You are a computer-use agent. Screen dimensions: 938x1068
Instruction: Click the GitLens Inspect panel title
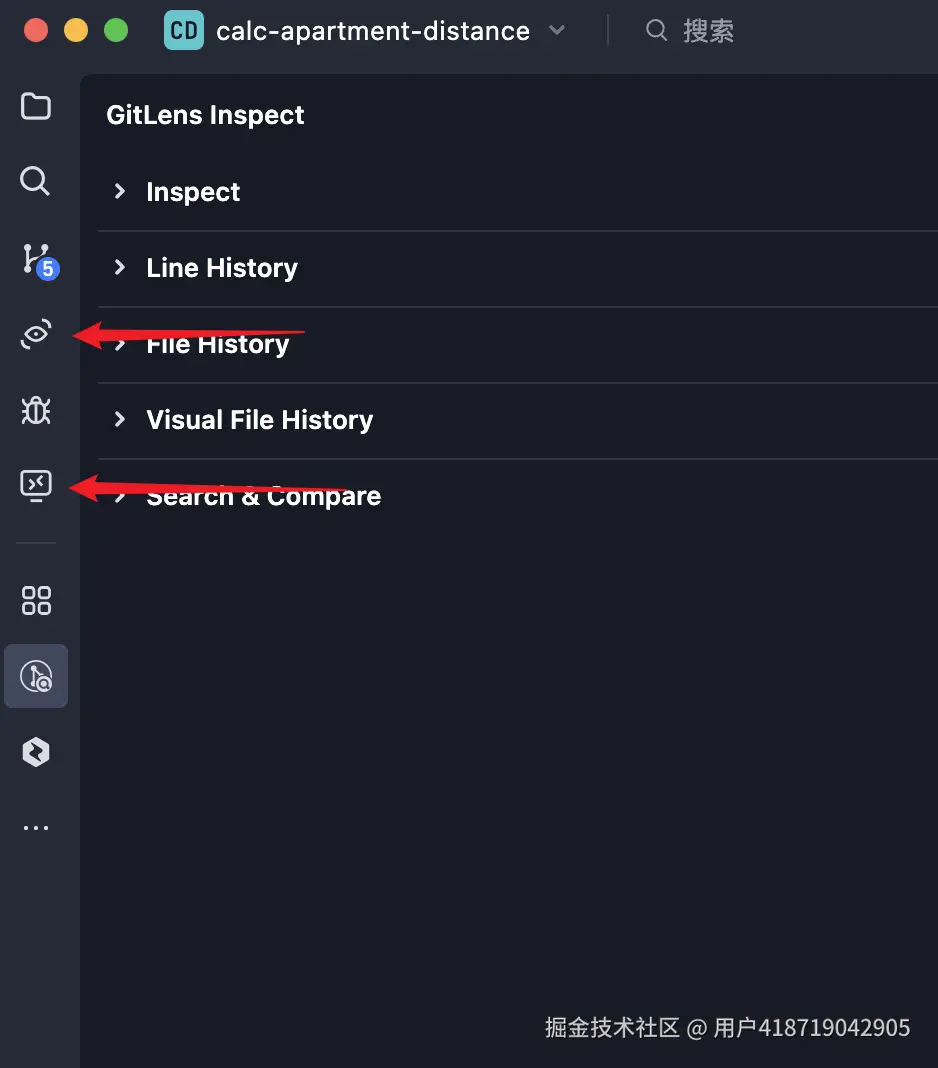coord(205,115)
